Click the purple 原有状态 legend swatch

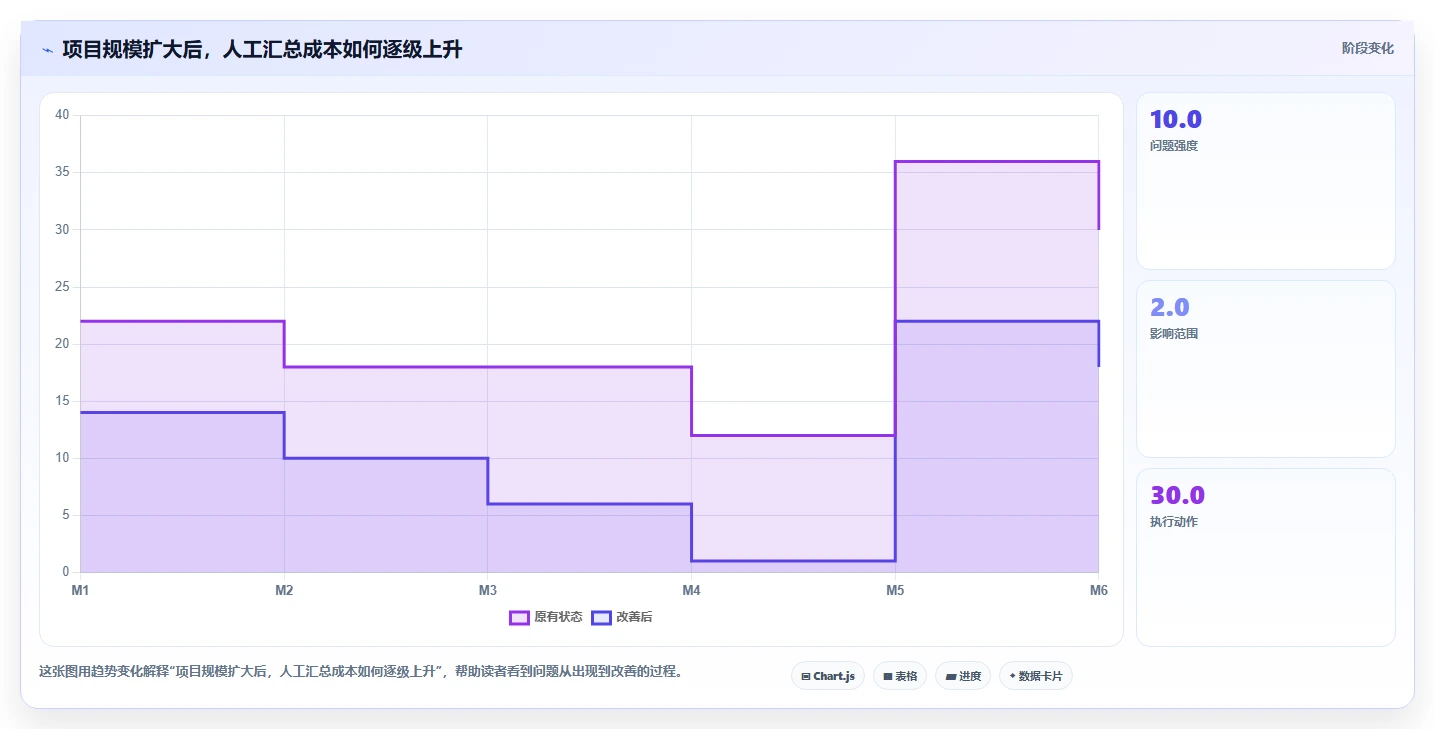(519, 617)
